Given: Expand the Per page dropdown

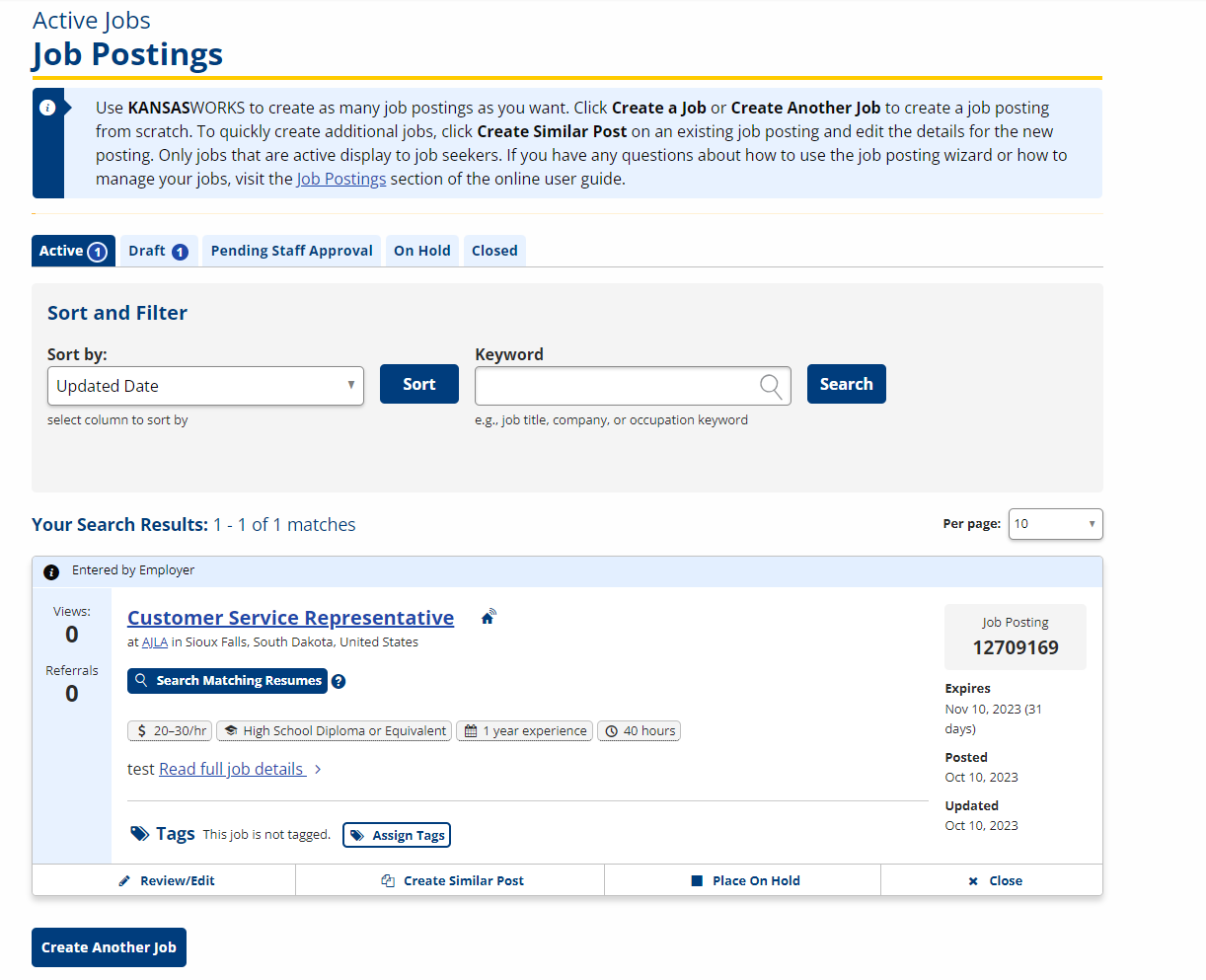Looking at the screenshot, I should coord(1054,524).
